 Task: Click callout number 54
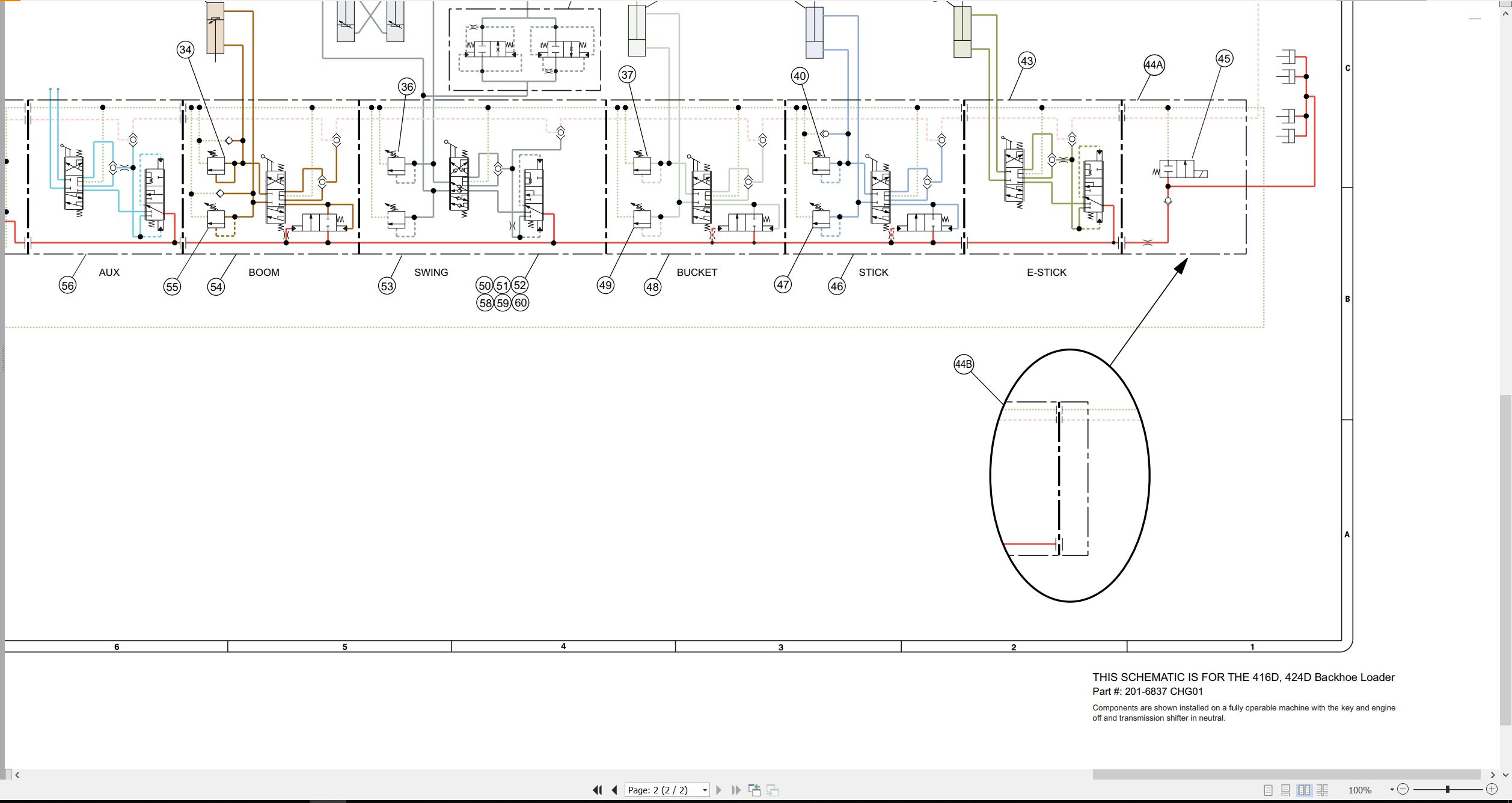216,287
